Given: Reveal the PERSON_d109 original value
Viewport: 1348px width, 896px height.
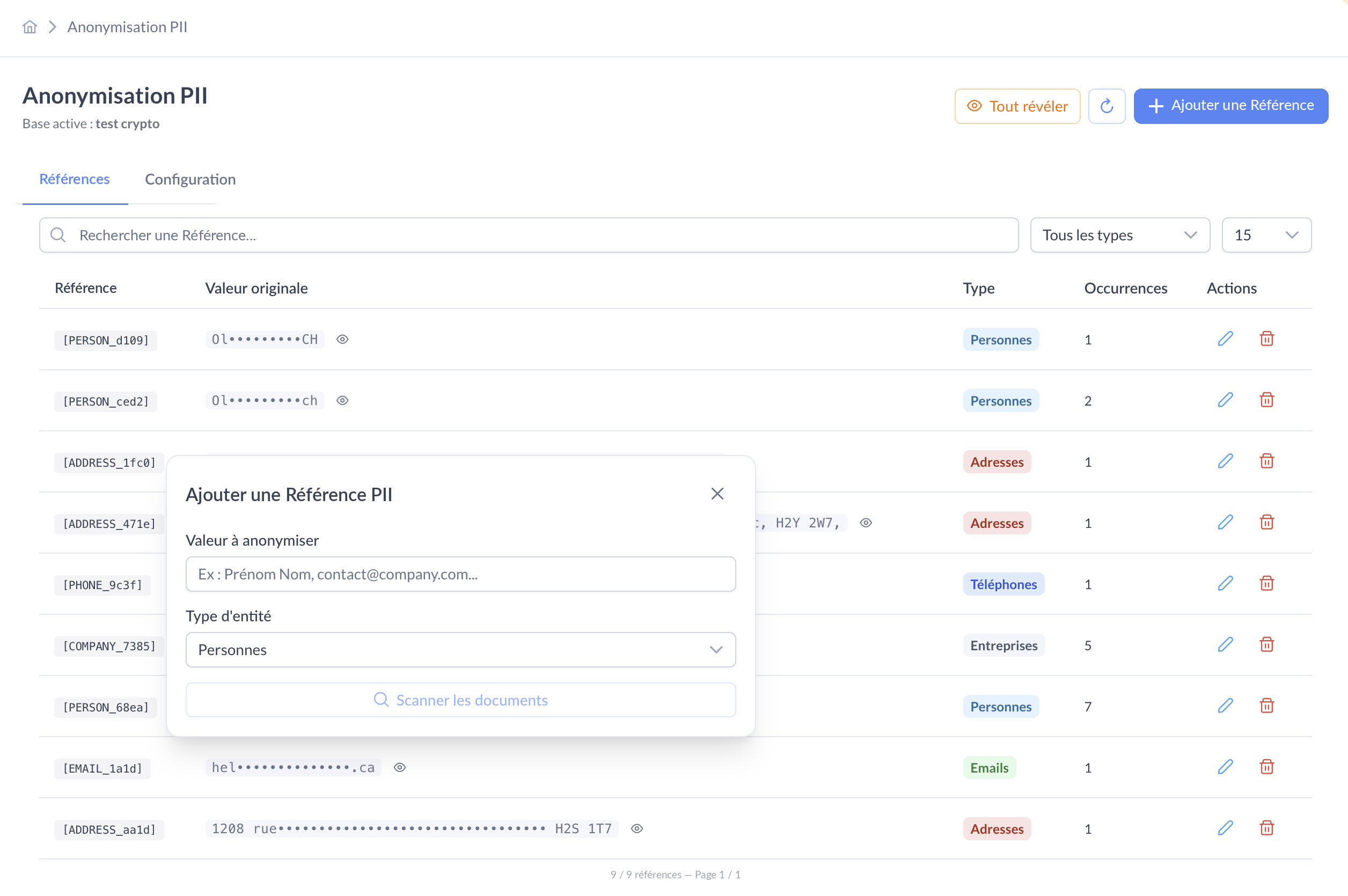Looking at the screenshot, I should [342, 340].
